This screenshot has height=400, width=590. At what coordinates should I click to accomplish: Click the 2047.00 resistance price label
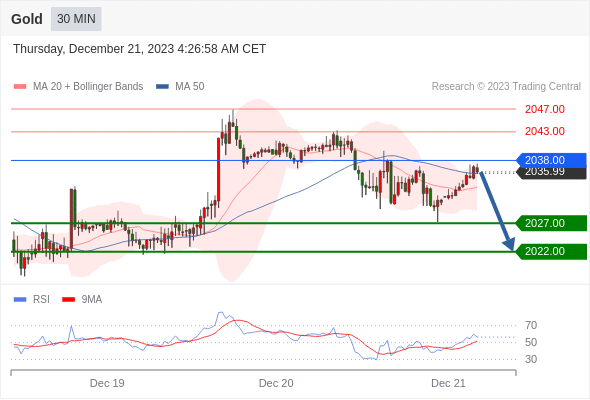(545, 110)
